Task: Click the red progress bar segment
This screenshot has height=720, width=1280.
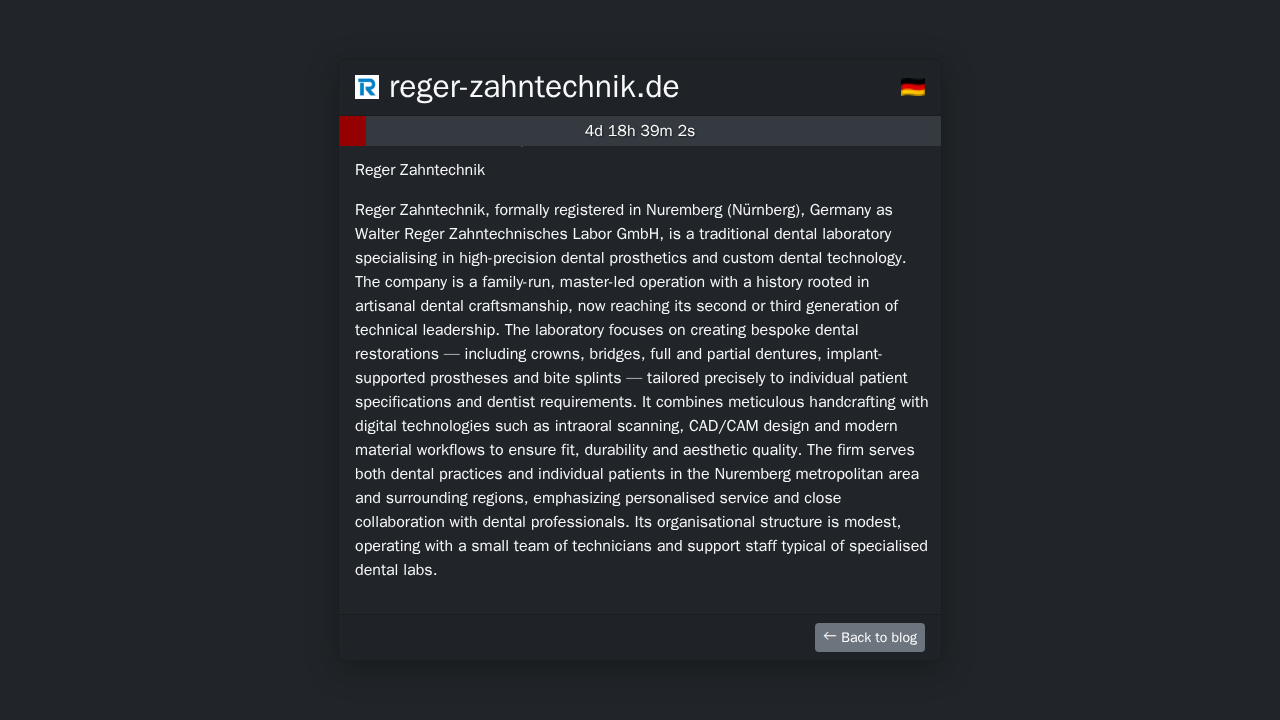Action: pyautogui.click(x=352, y=131)
